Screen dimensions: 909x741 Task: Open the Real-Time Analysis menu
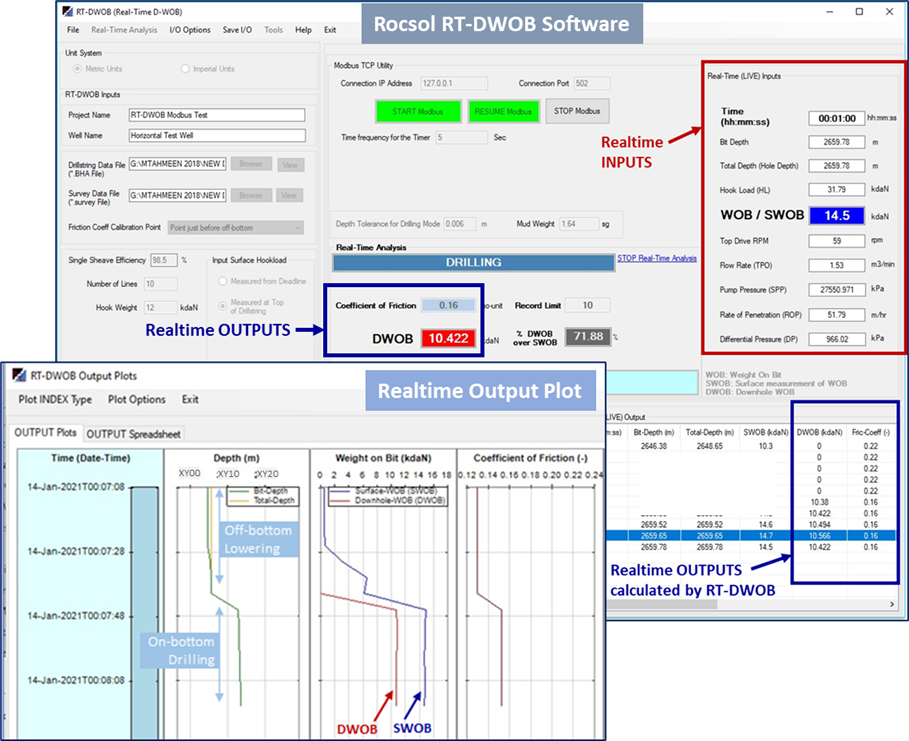click(x=124, y=30)
